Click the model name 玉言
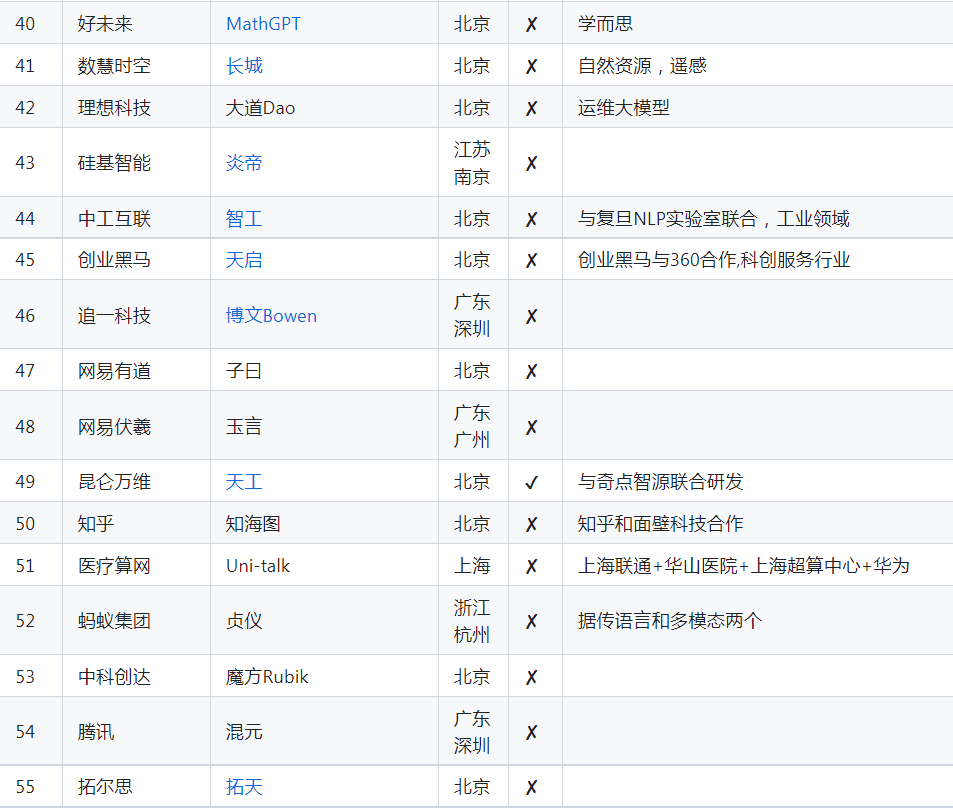The width and height of the screenshot is (953, 808). [244, 427]
